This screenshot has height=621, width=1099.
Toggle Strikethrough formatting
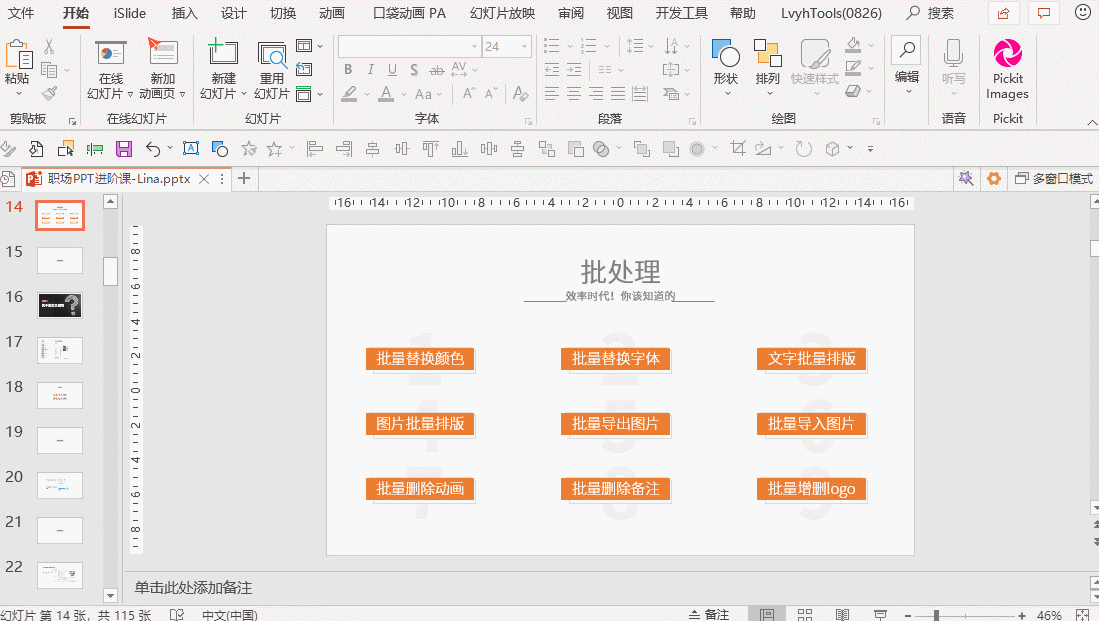point(437,69)
